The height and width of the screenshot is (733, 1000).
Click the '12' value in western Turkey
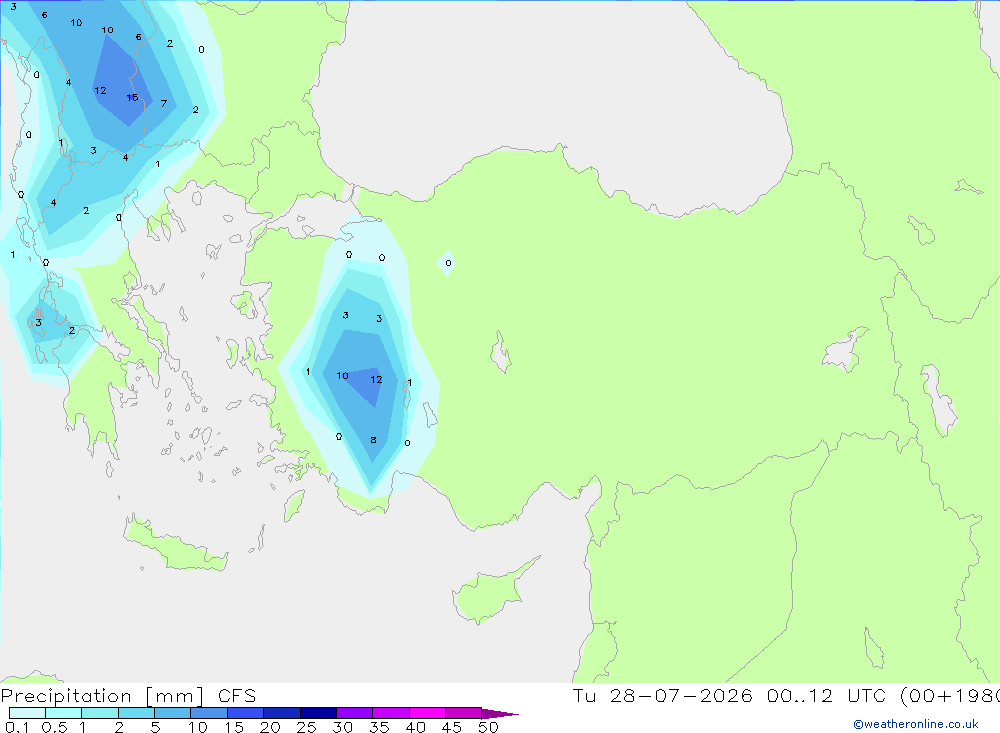[x=376, y=380]
